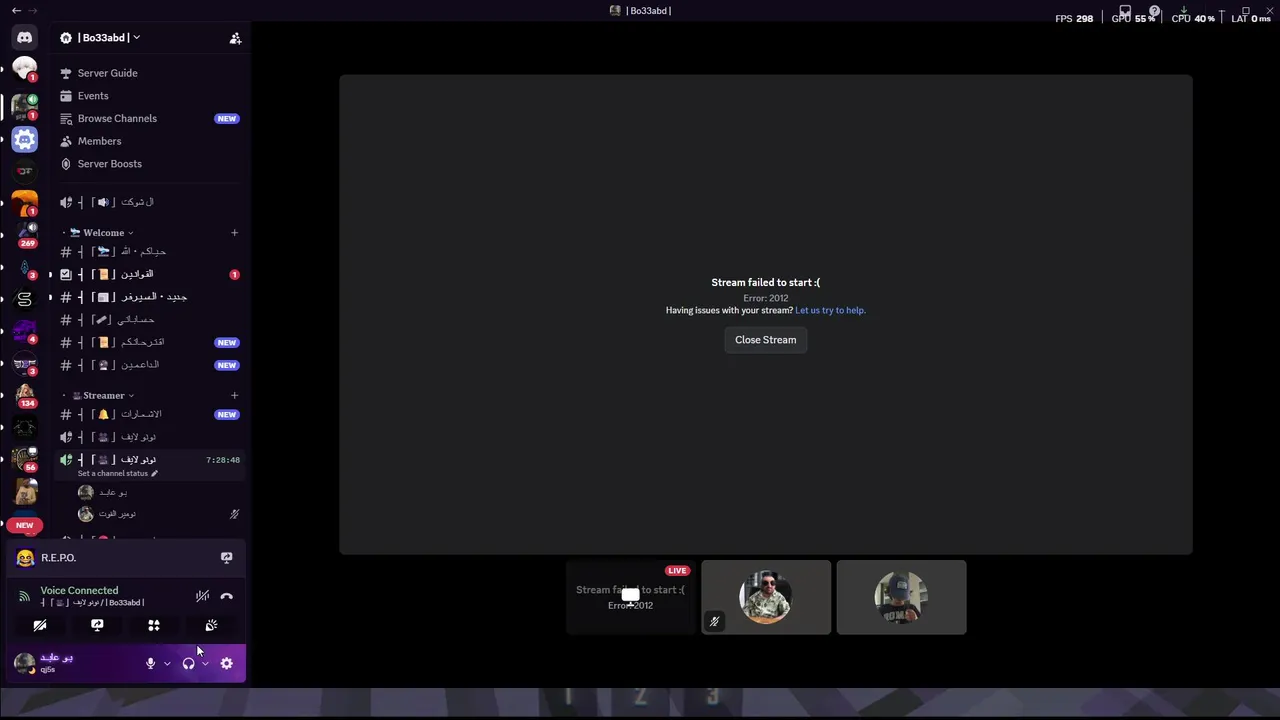The image size is (1280, 720).
Task: Open R.E.P.O. game activity label
Action: pos(58,558)
